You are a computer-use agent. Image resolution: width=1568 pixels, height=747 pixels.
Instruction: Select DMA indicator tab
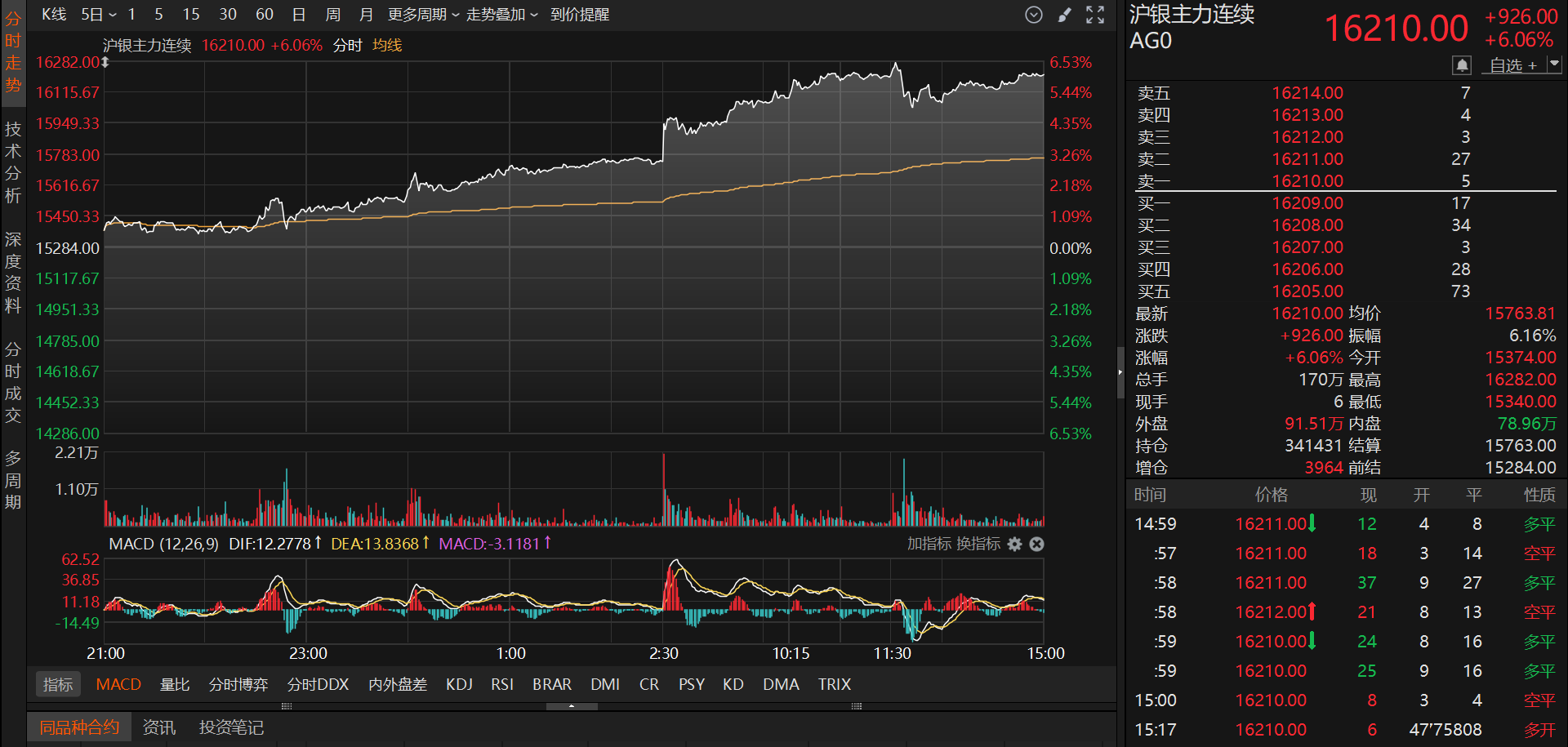(x=781, y=685)
